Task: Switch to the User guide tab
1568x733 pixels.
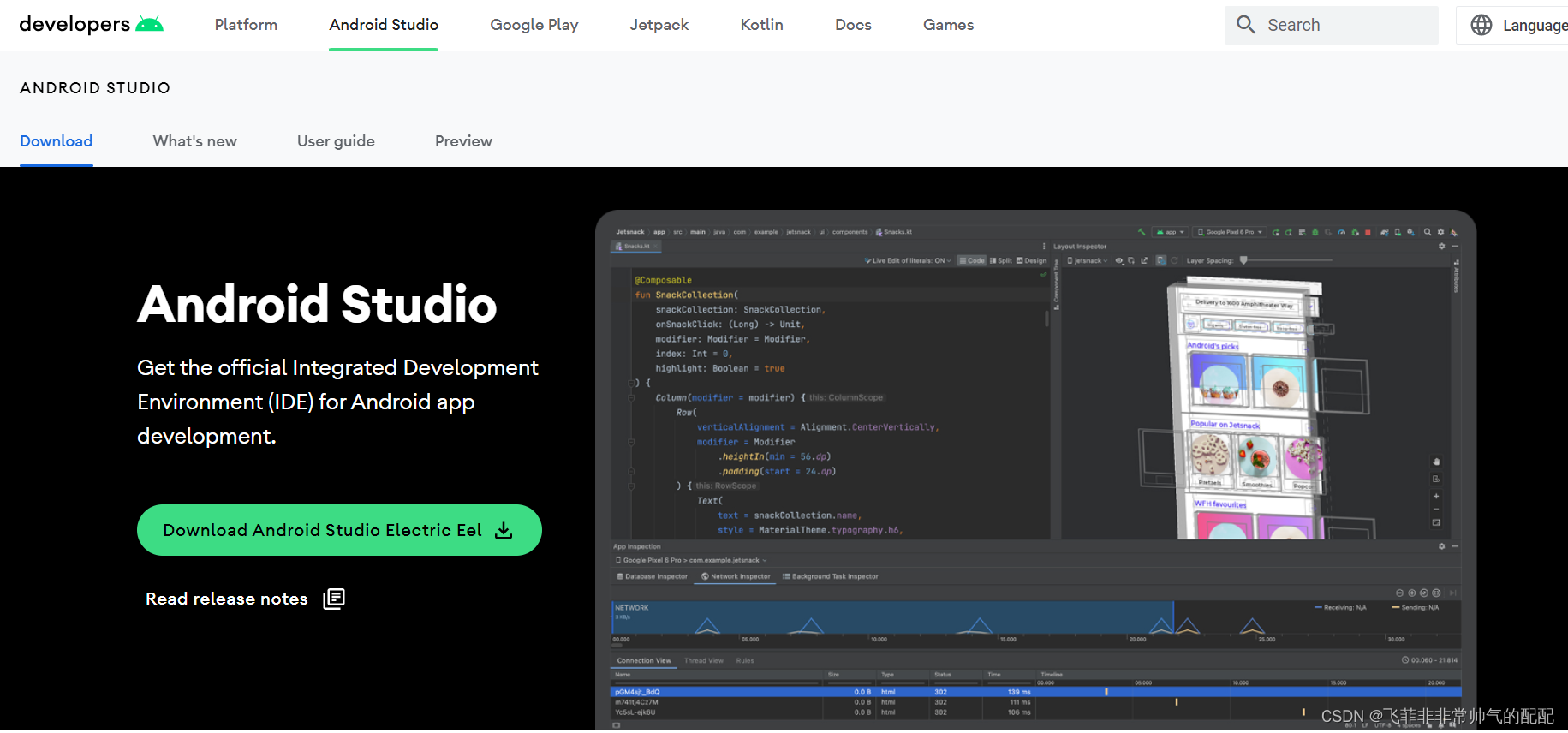Action: click(x=336, y=141)
